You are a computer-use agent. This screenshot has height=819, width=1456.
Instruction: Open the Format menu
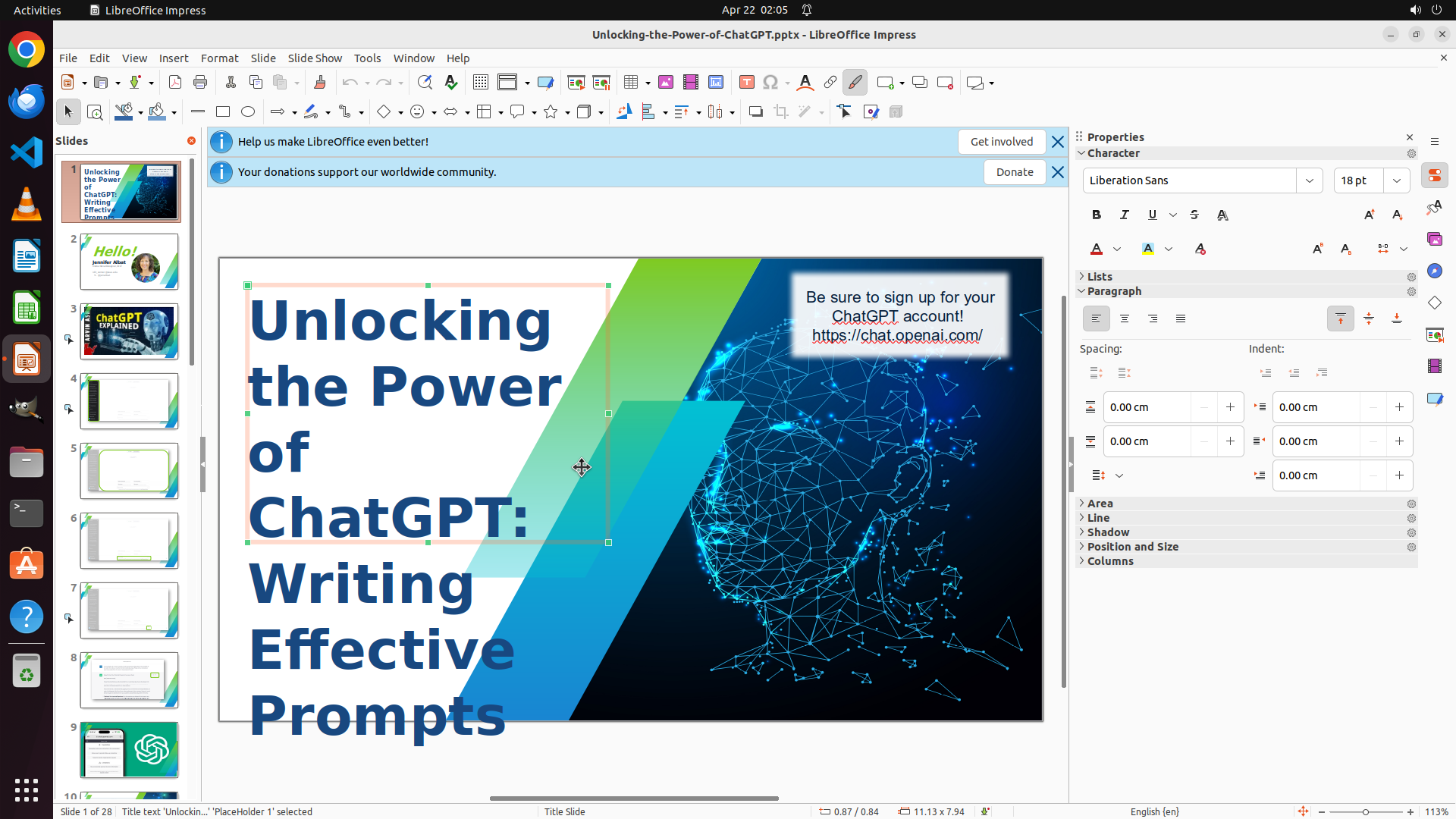point(219,58)
